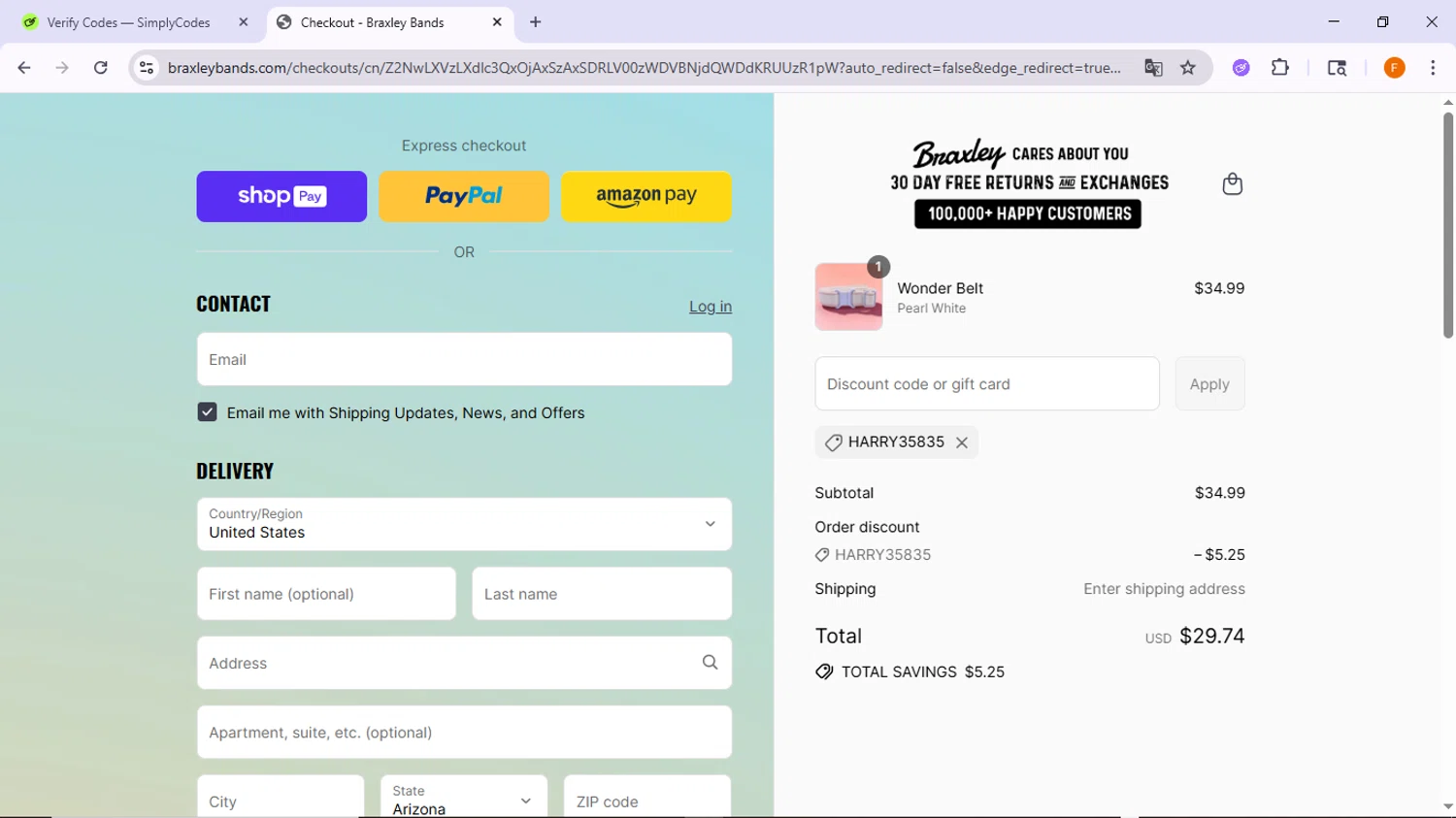The image size is (1456, 818).
Task: Click the total amount $29.74
Action: coord(1211,636)
